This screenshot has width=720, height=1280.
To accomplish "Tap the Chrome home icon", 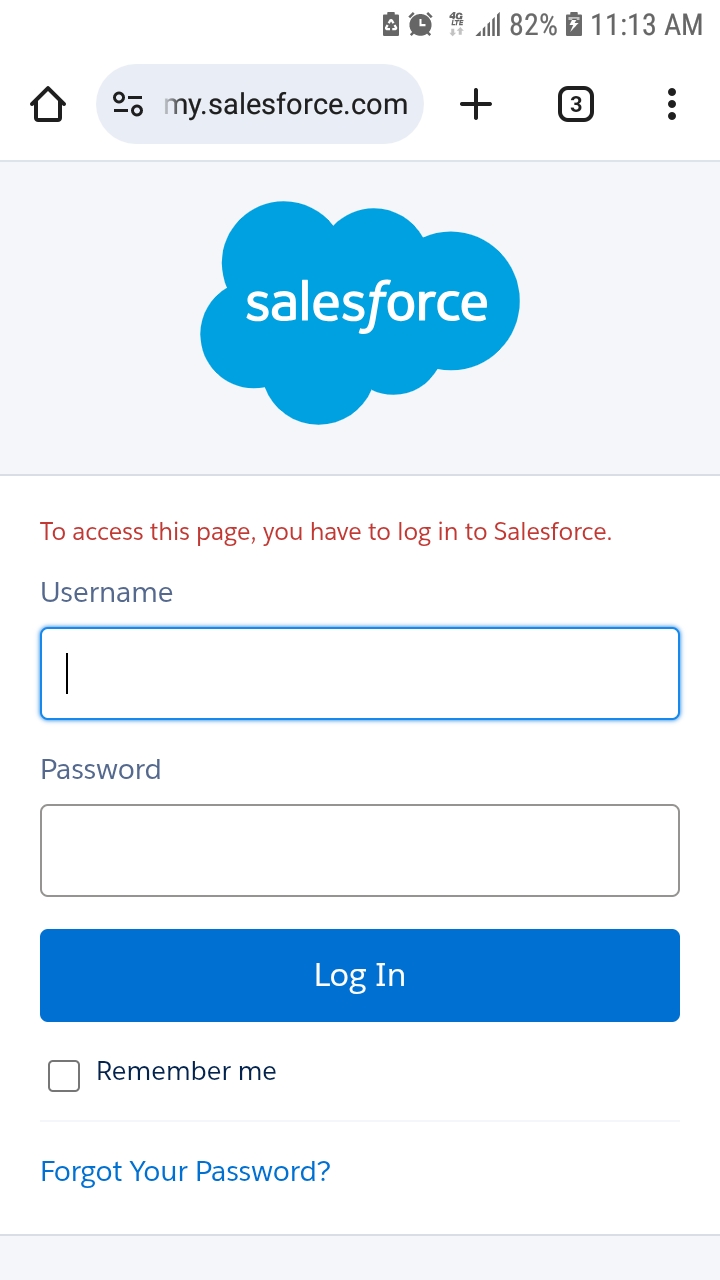I will pyautogui.click(x=47, y=103).
